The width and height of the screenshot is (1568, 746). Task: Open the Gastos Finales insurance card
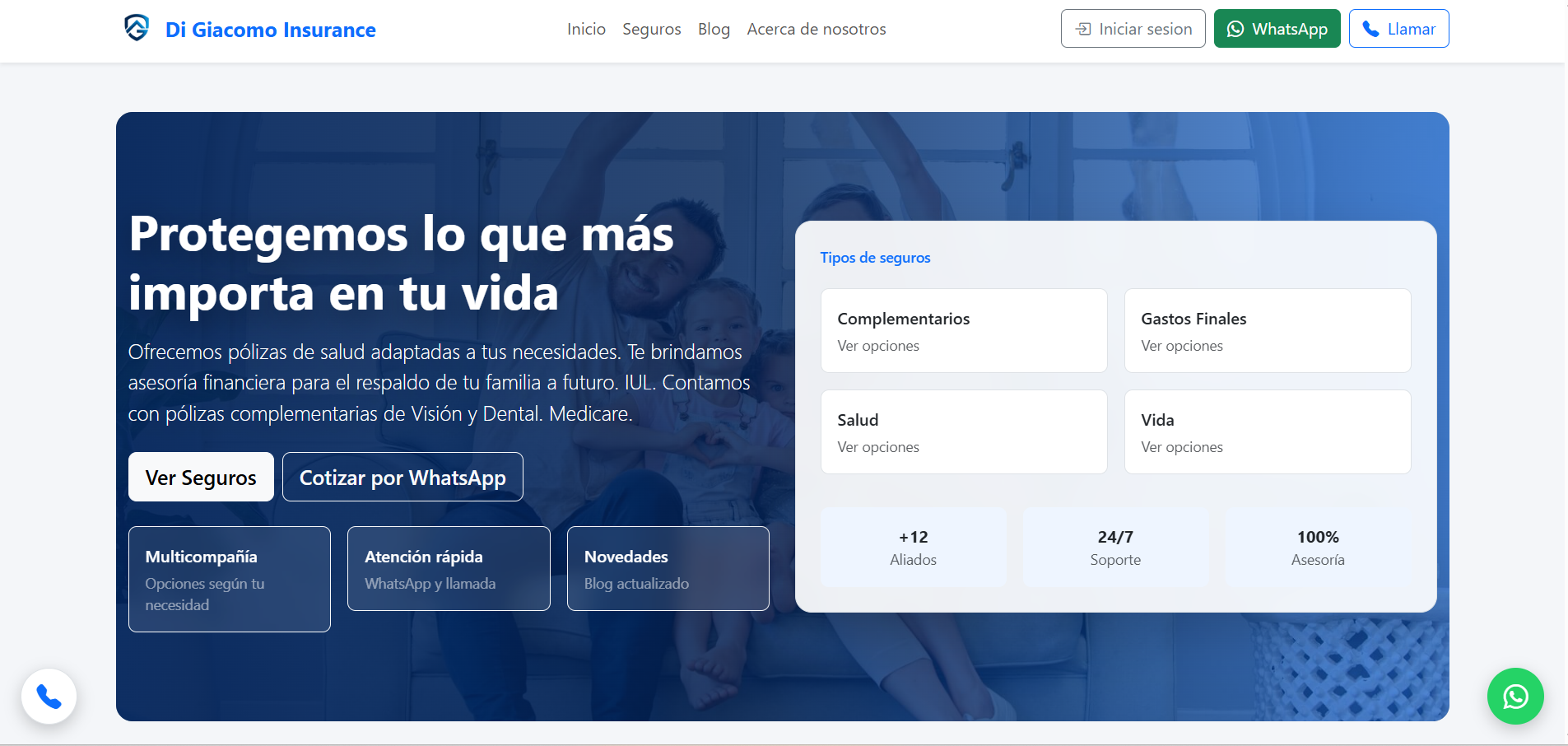point(1267,330)
